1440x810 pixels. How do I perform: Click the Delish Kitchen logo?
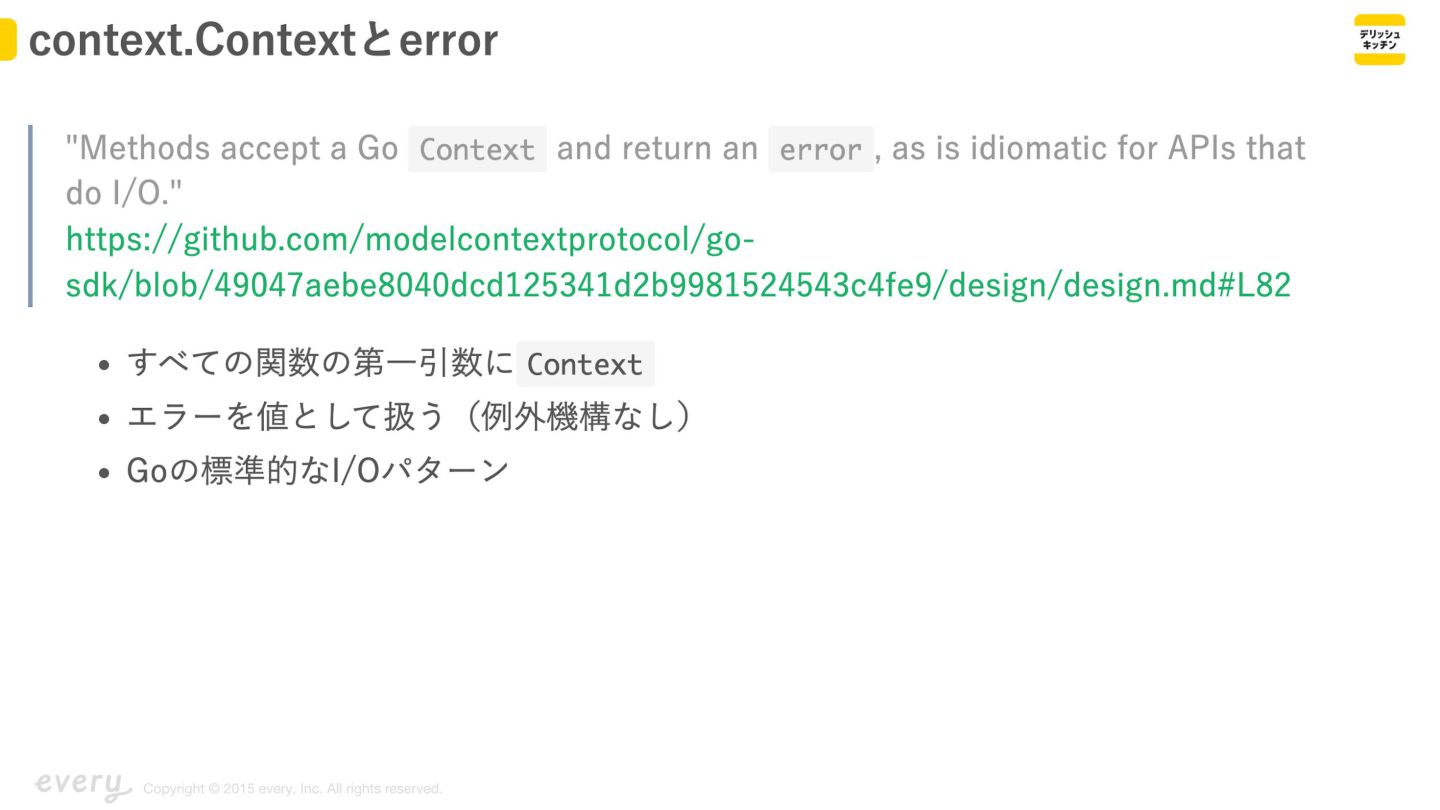tap(1379, 40)
